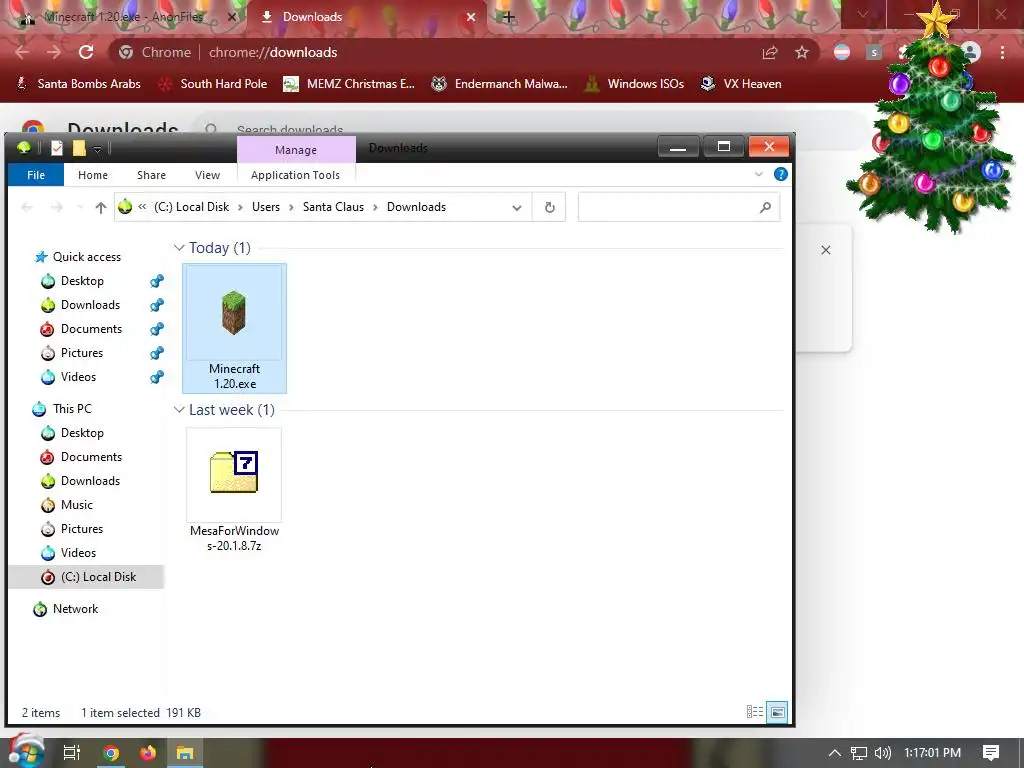
Task: Select (C:) Local Disk in navigation pane
Action: (98, 577)
